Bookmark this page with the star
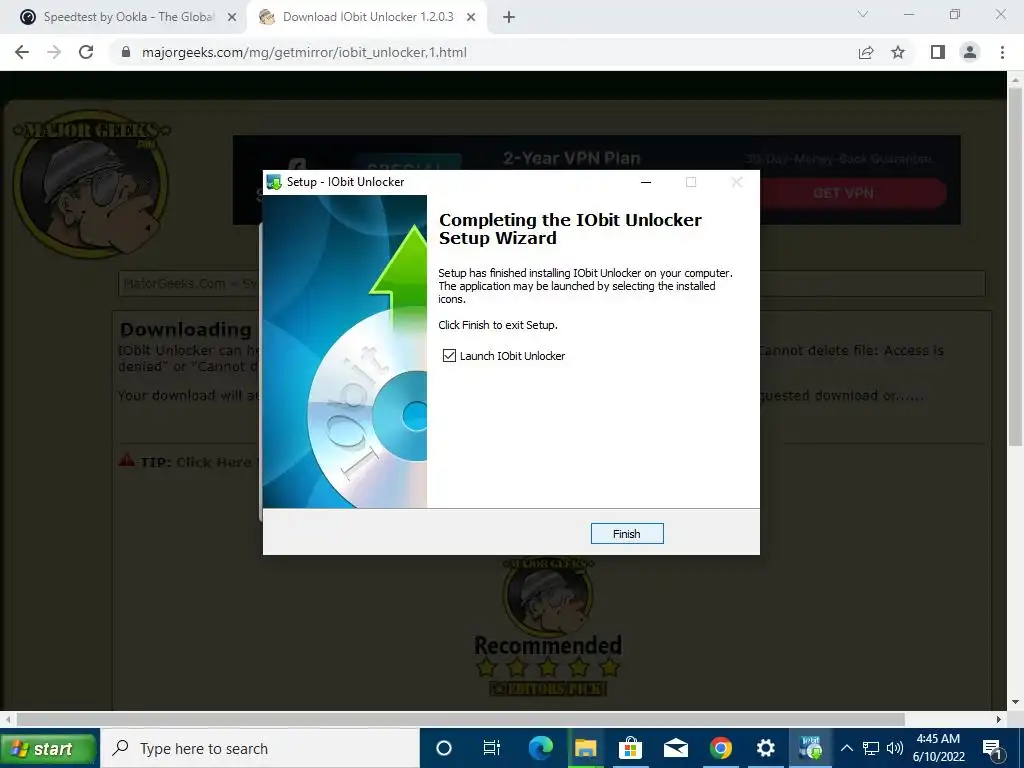Screen dimensions: 1024x768 point(898,52)
